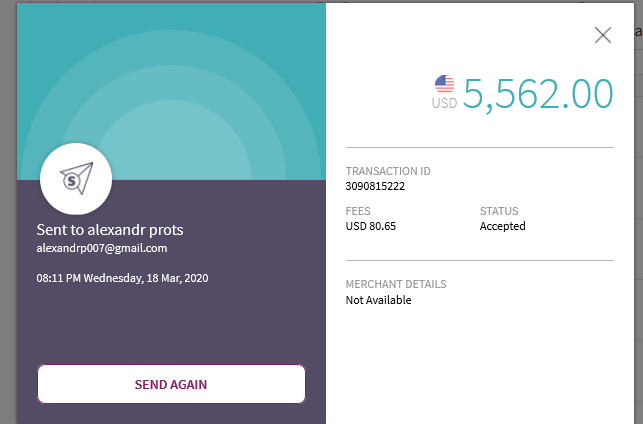Viewport: 643px width, 424px height.
Task: Click the paper plane send money icon
Action: [x=76, y=179]
